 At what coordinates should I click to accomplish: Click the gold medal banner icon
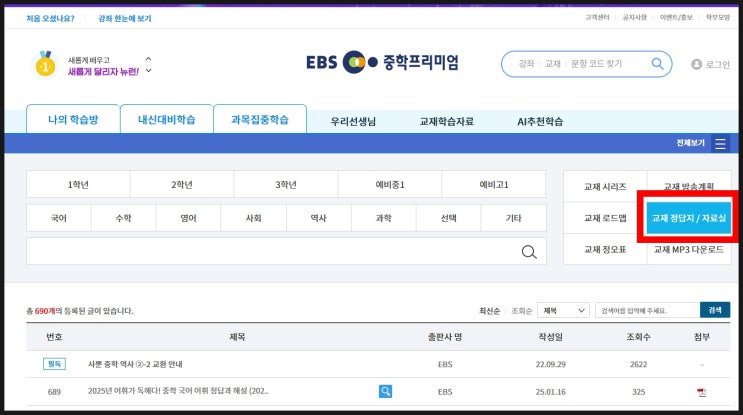click(x=45, y=64)
